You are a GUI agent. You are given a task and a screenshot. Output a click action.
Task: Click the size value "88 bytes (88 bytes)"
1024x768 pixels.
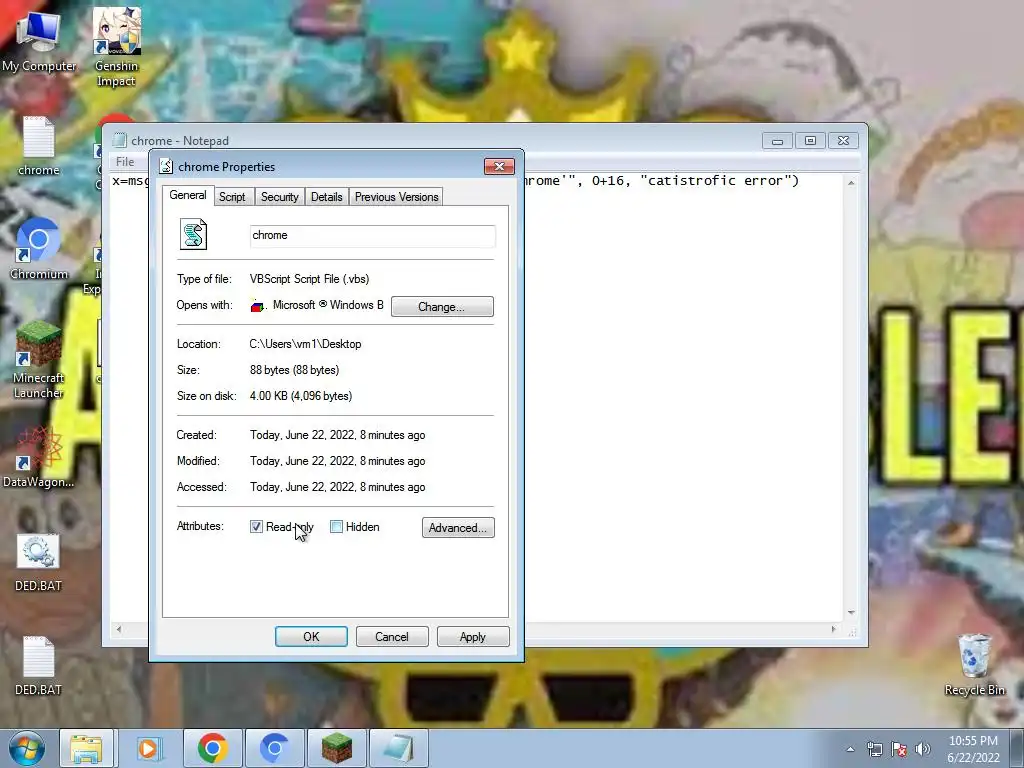point(295,370)
